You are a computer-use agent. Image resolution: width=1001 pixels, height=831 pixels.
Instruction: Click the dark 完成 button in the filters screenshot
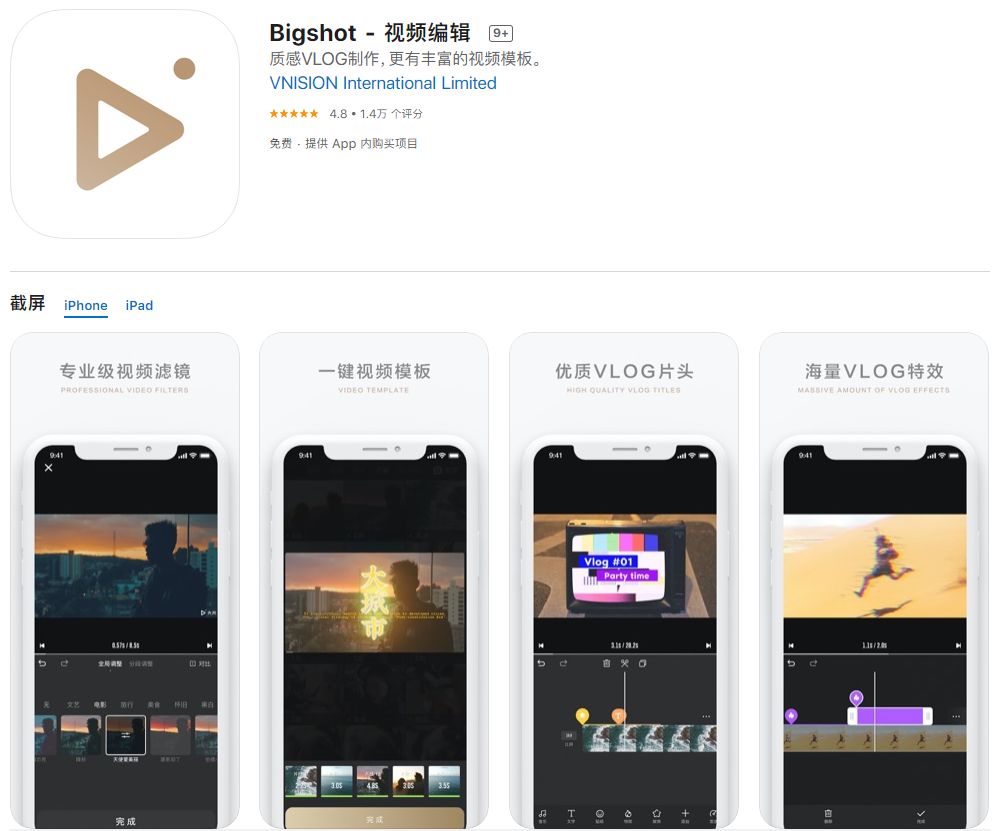(x=126, y=820)
